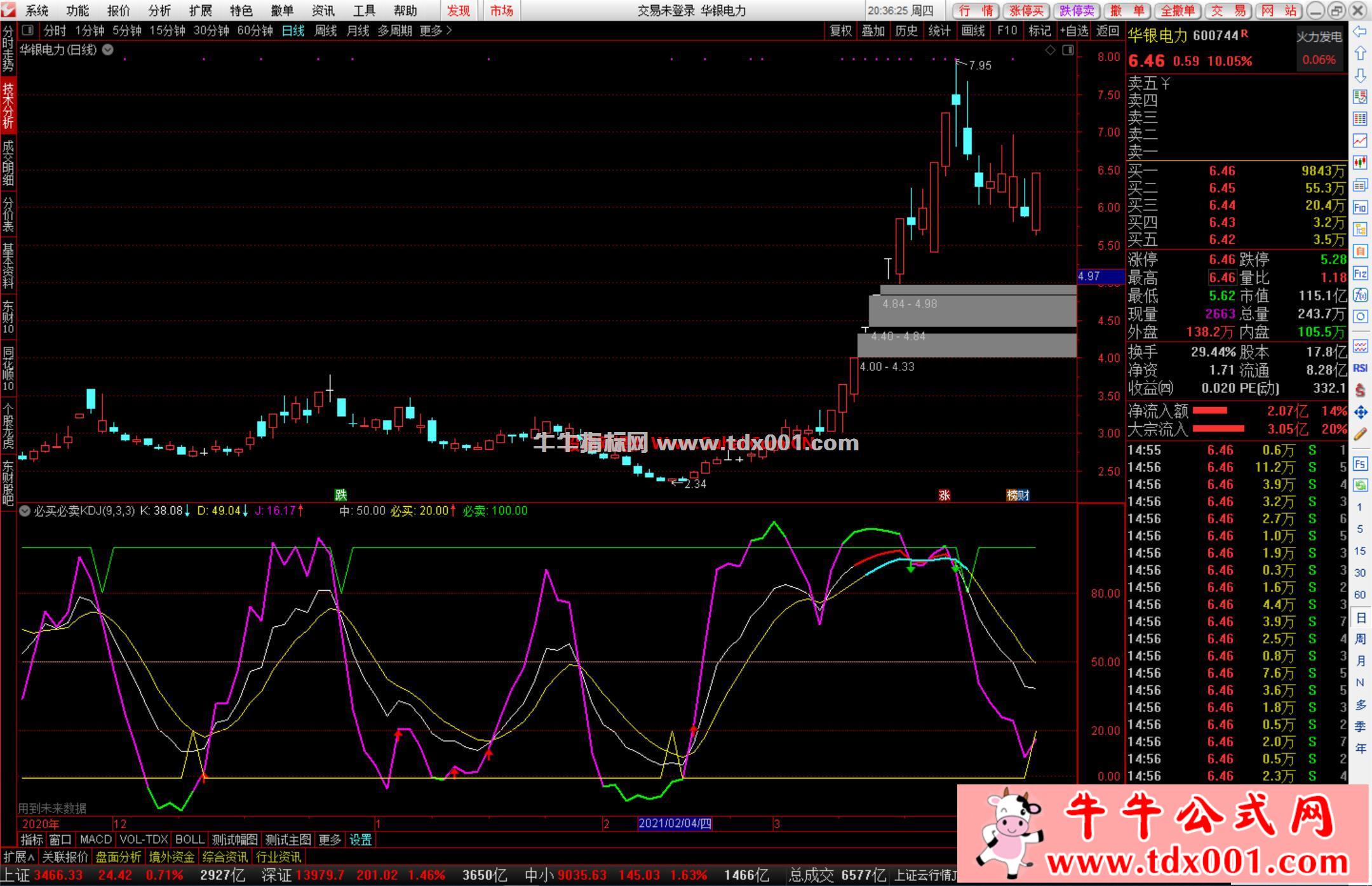1372x886 pixels.
Task: Open the 功能 menu
Action: tap(77, 11)
